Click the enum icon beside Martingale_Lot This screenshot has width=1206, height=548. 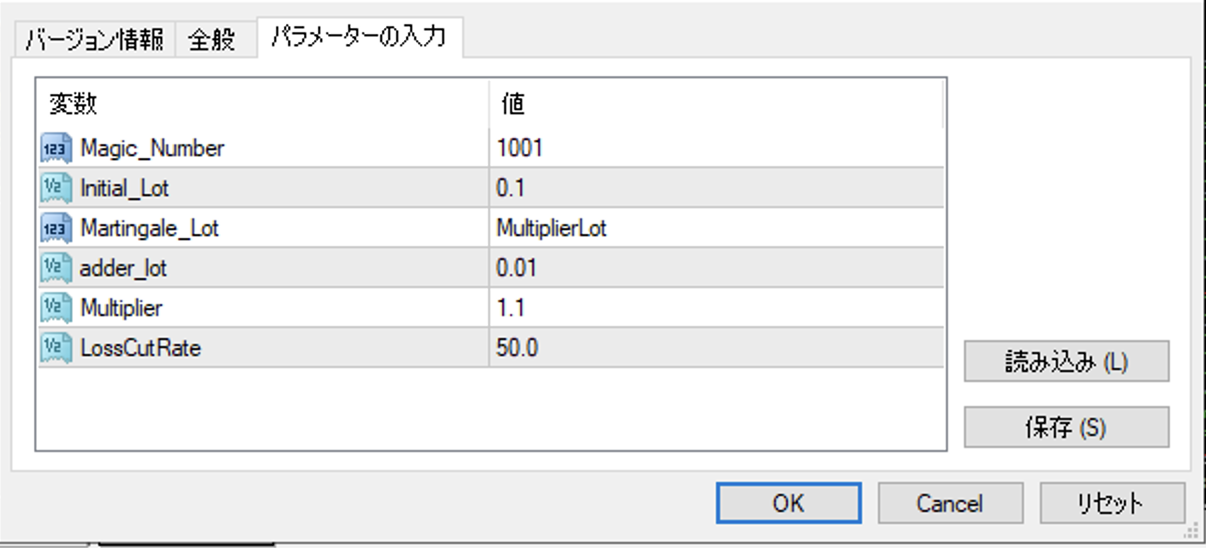point(56,228)
